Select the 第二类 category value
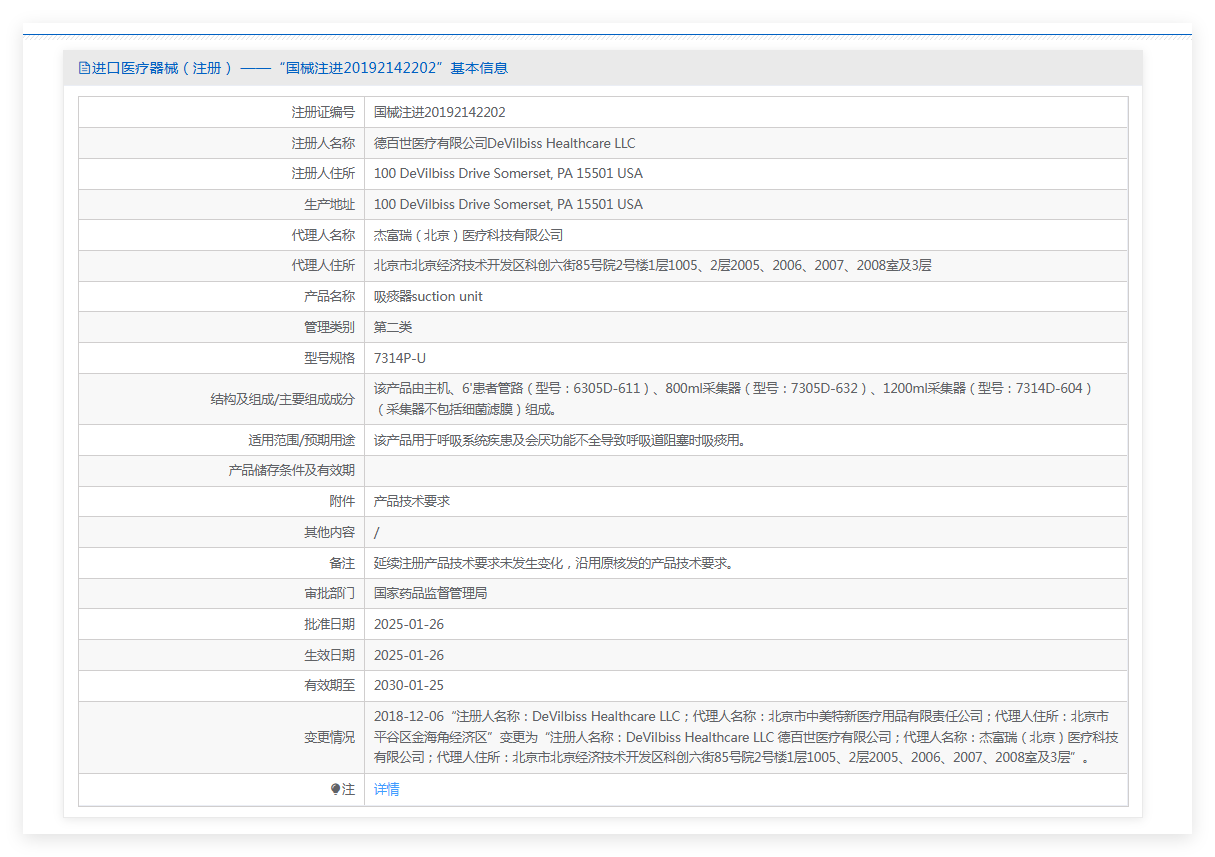The height and width of the screenshot is (857, 1215). 393,327
